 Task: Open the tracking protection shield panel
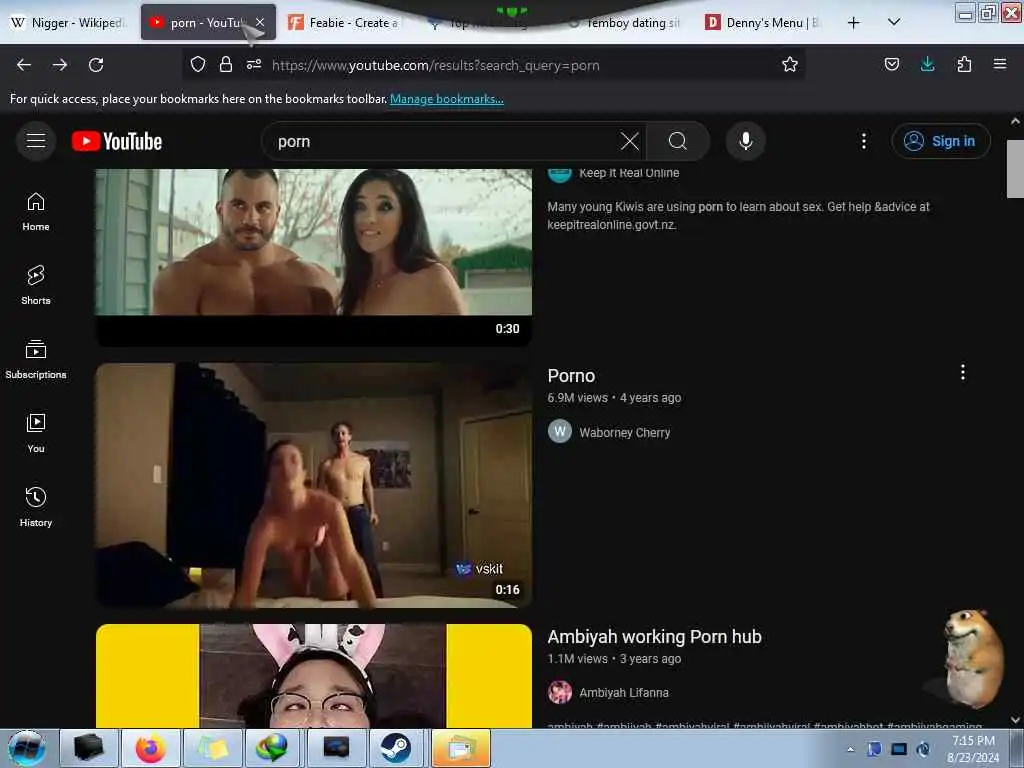[198, 65]
